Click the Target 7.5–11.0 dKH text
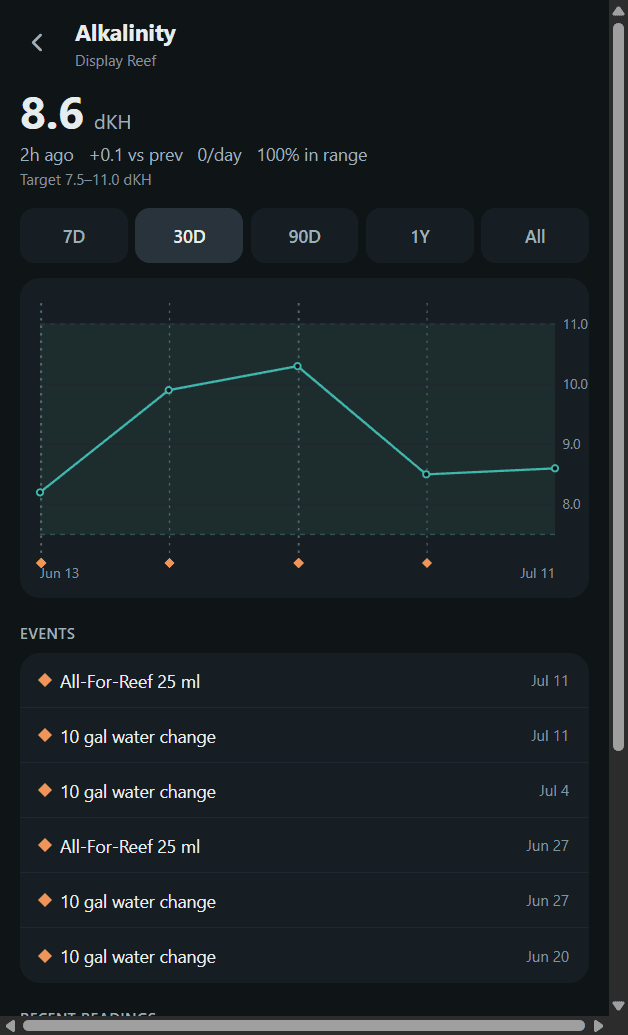Viewport: 628px width, 1035px height. 86,180
